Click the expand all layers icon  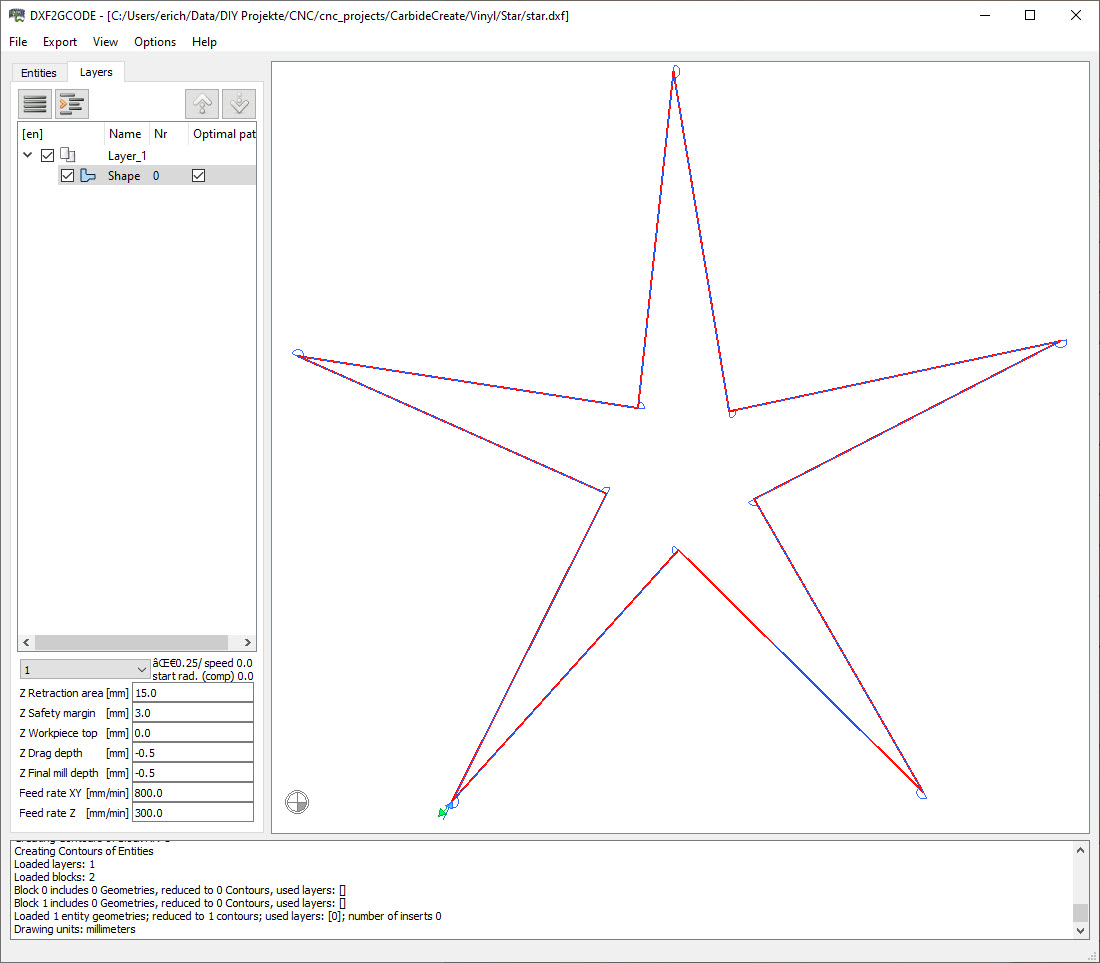(72, 104)
